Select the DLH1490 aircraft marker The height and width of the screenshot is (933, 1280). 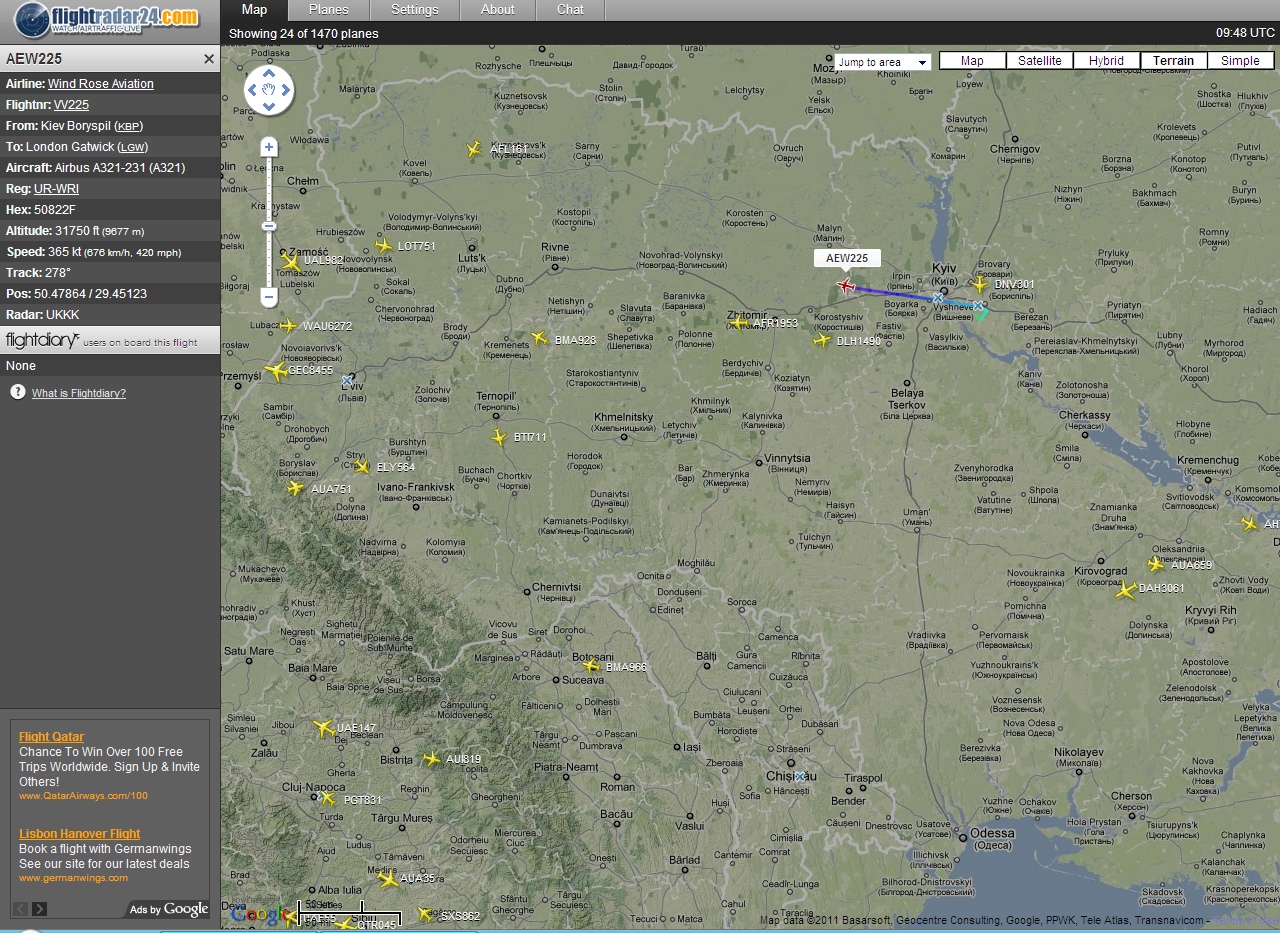pyautogui.click(x=822, y=341)
